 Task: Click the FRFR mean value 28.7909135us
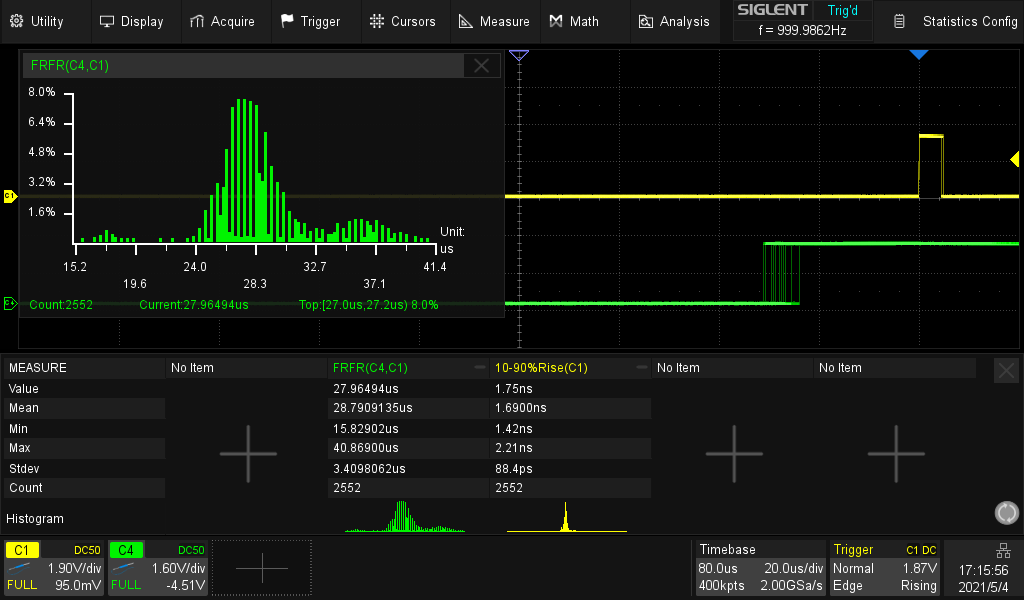pyautogui.click(x=373, y=408)
